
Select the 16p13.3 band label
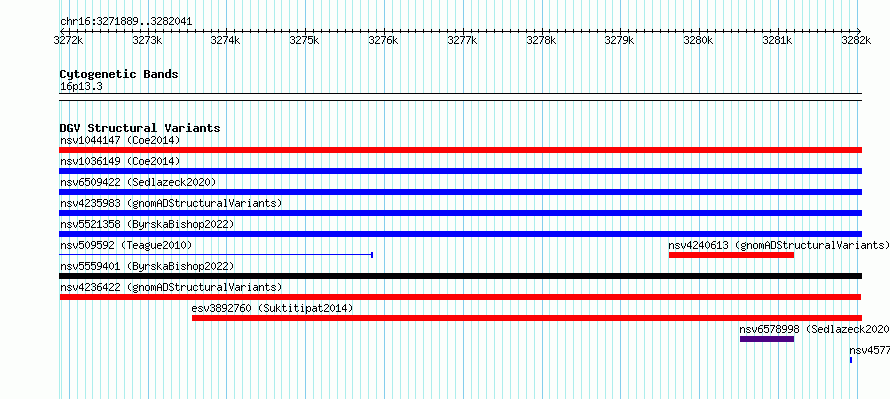click(81, 87)
